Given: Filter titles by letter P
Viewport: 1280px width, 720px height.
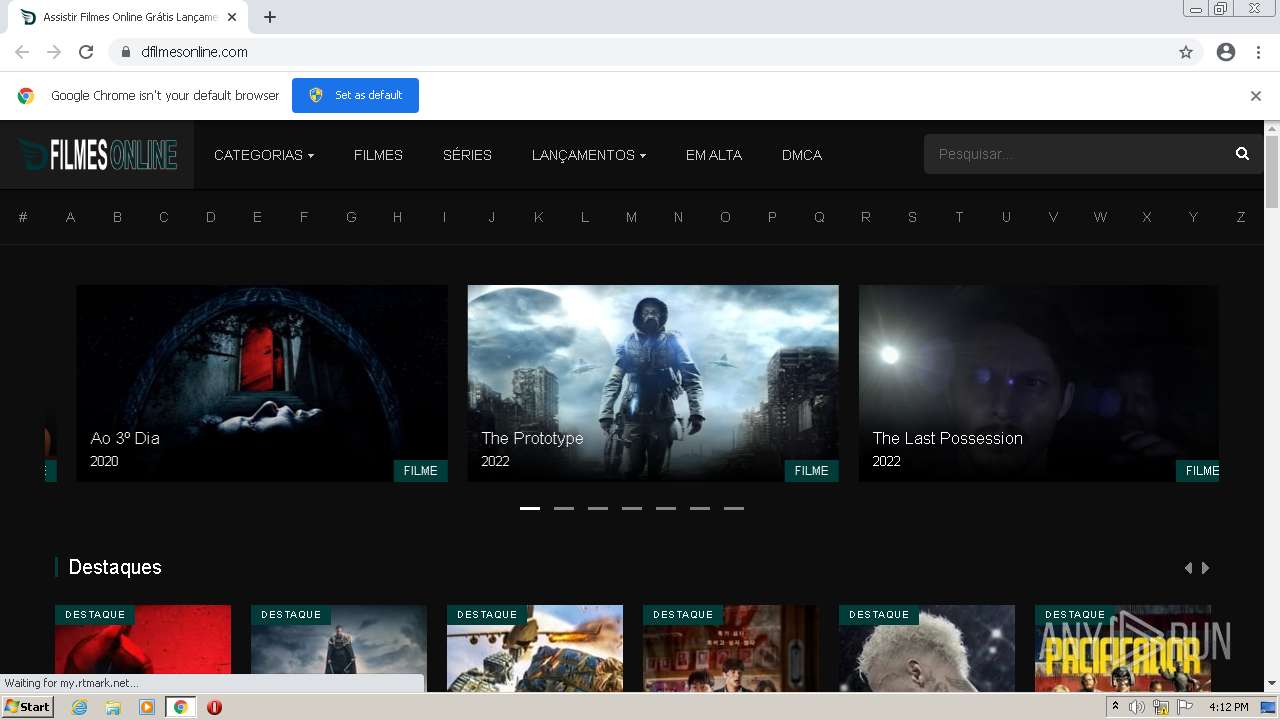Looking at the screenshot, I should [x=772, y=217].
